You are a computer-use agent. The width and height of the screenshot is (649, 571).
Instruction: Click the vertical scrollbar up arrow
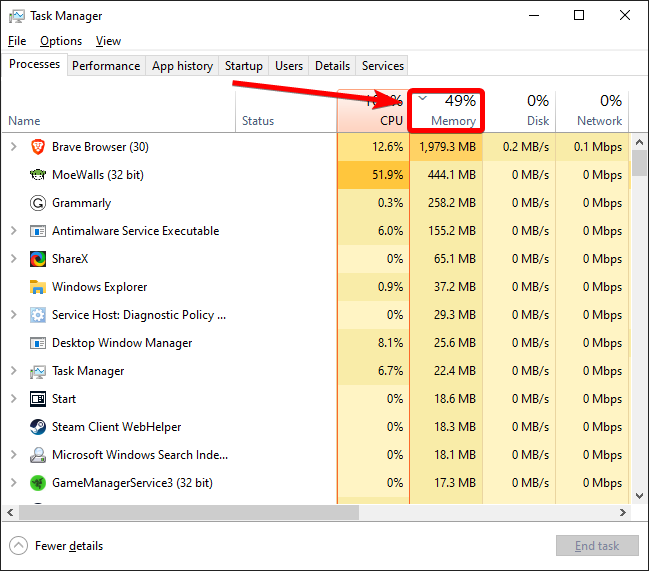tap(639, 142)
